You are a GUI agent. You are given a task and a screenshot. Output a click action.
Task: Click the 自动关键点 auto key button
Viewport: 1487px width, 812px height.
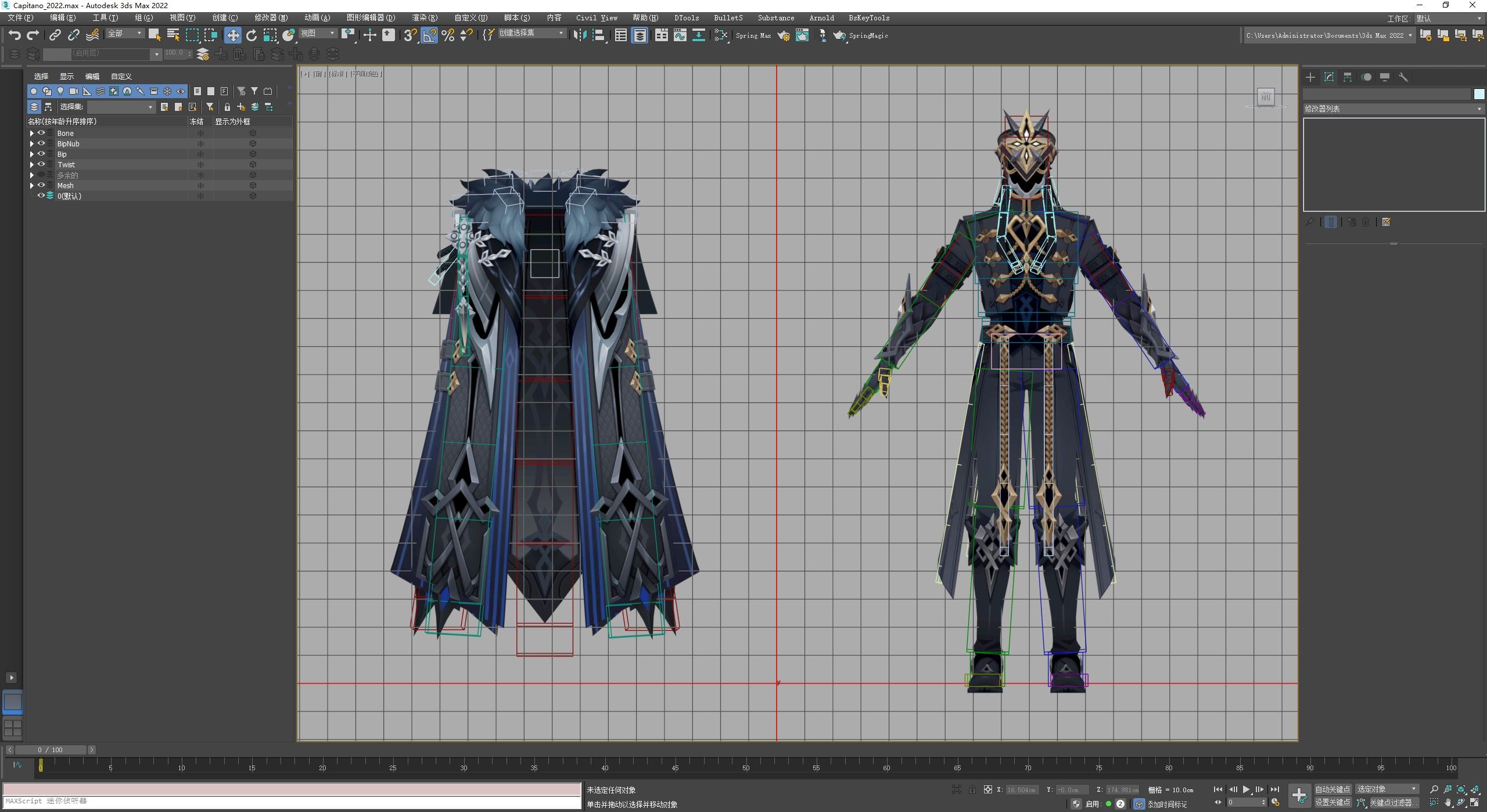[x=1332, y=789]
